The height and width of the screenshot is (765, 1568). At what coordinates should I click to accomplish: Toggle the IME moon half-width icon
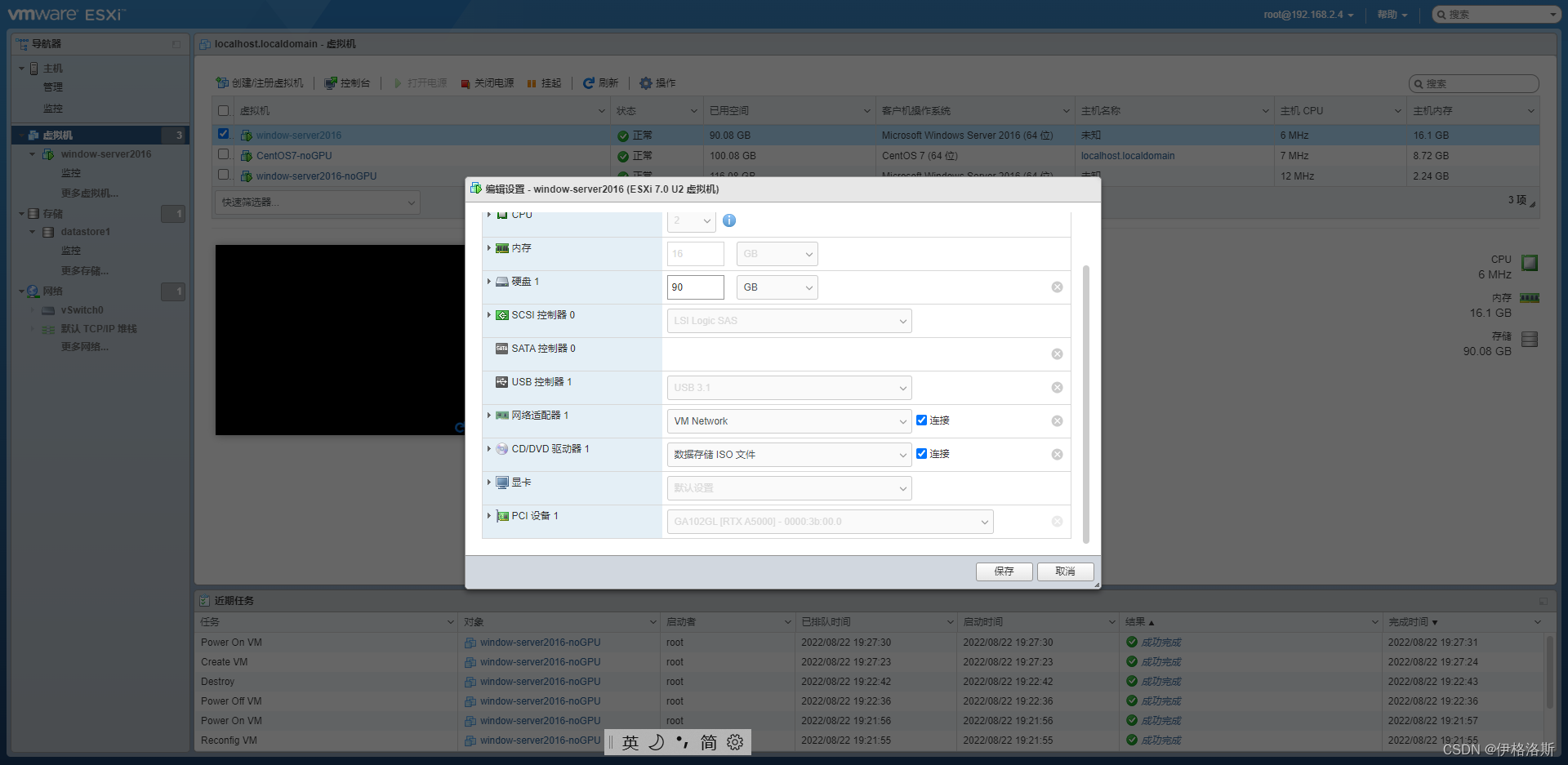[x=657, y=742]
